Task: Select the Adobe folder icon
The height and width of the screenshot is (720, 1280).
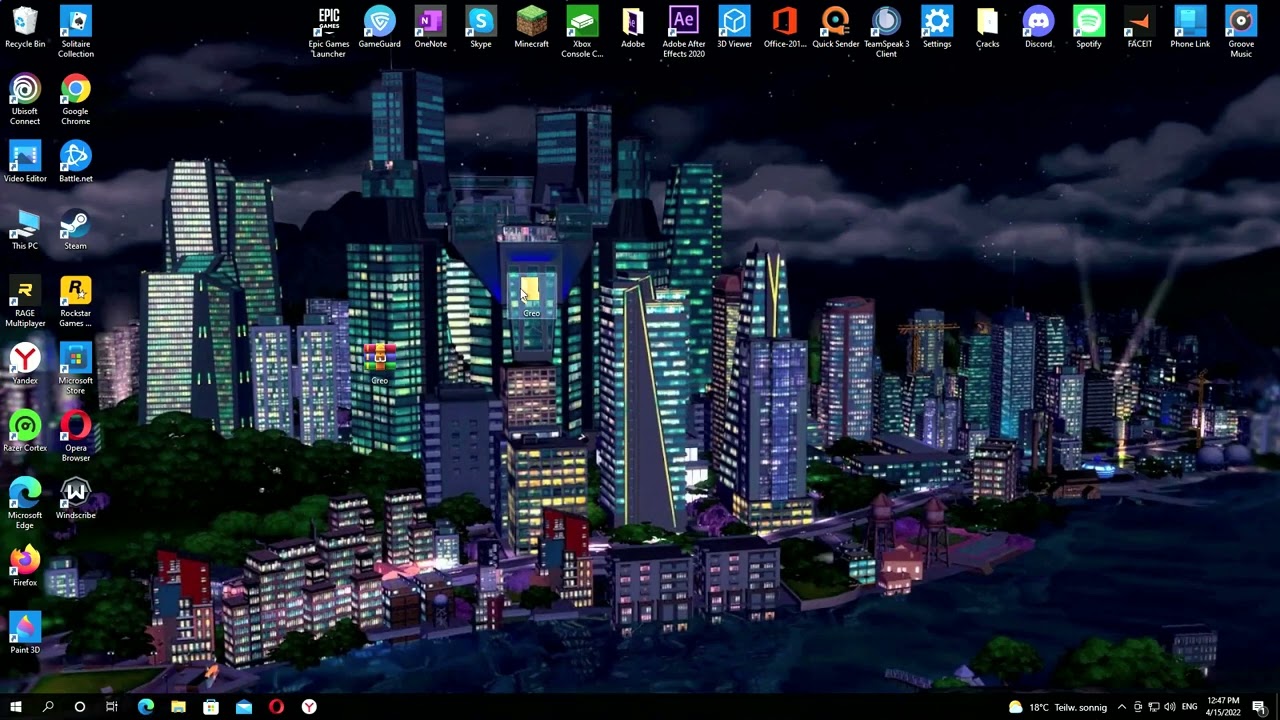Action: pyautogui.click(x=633, y=28)
